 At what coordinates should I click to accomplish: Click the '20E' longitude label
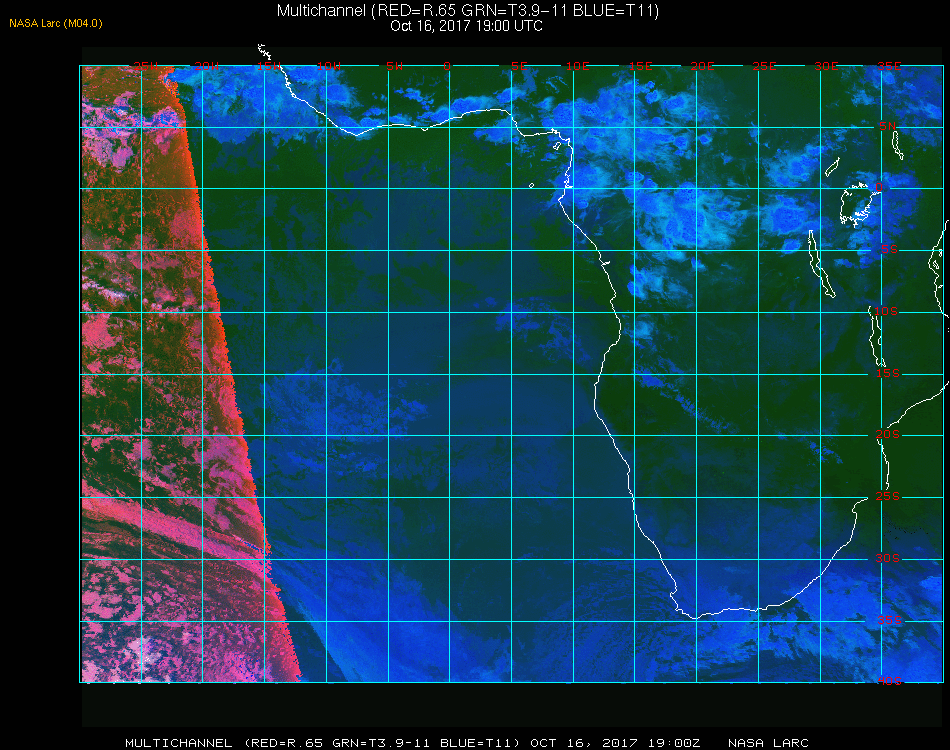702,65
